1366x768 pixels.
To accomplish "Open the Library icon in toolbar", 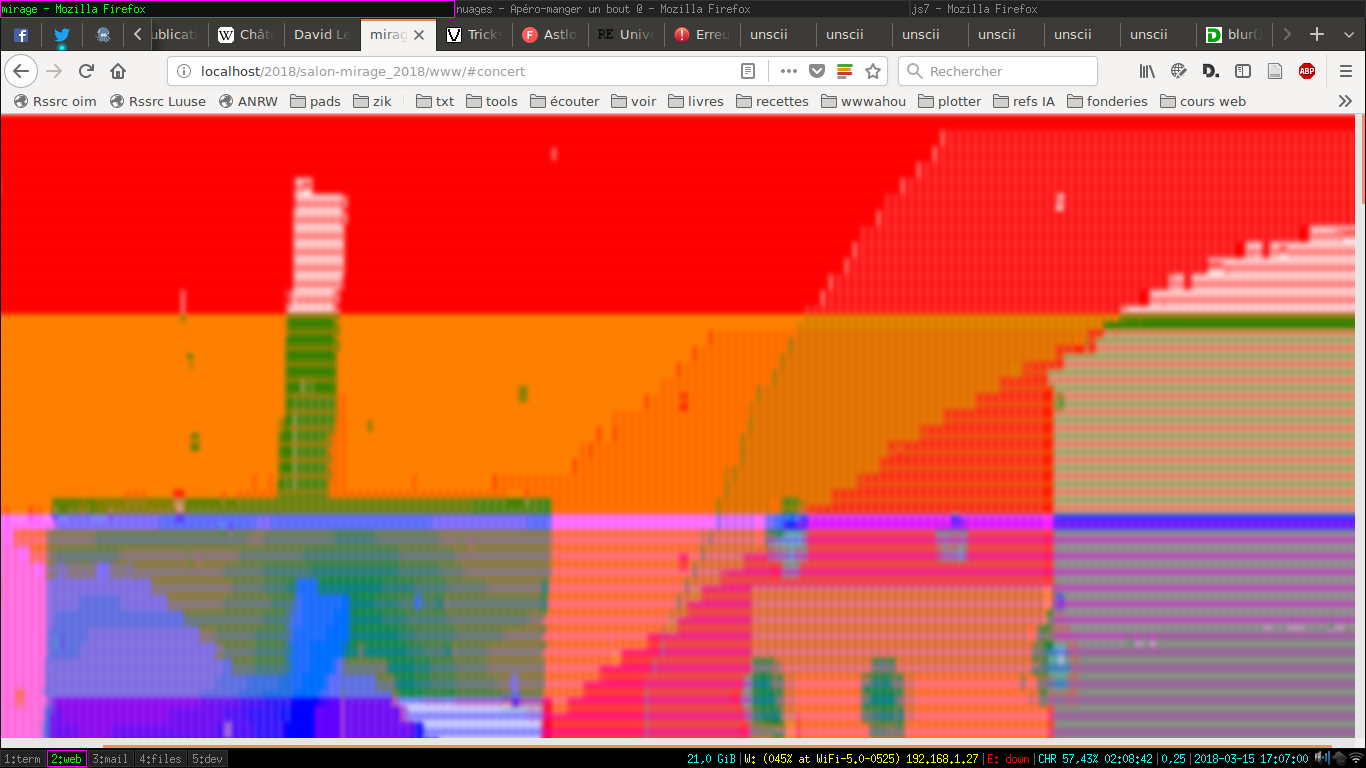I will tap(1147, 71).
